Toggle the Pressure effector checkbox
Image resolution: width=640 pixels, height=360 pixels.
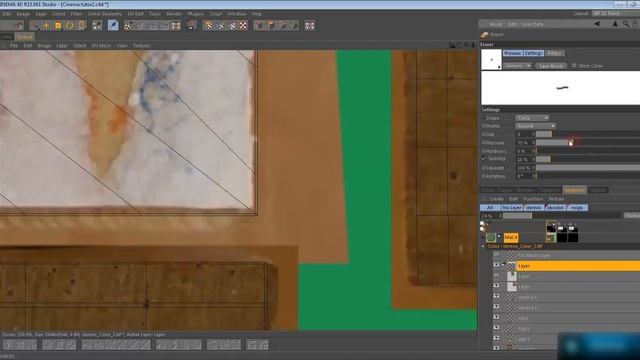point(484,143)
